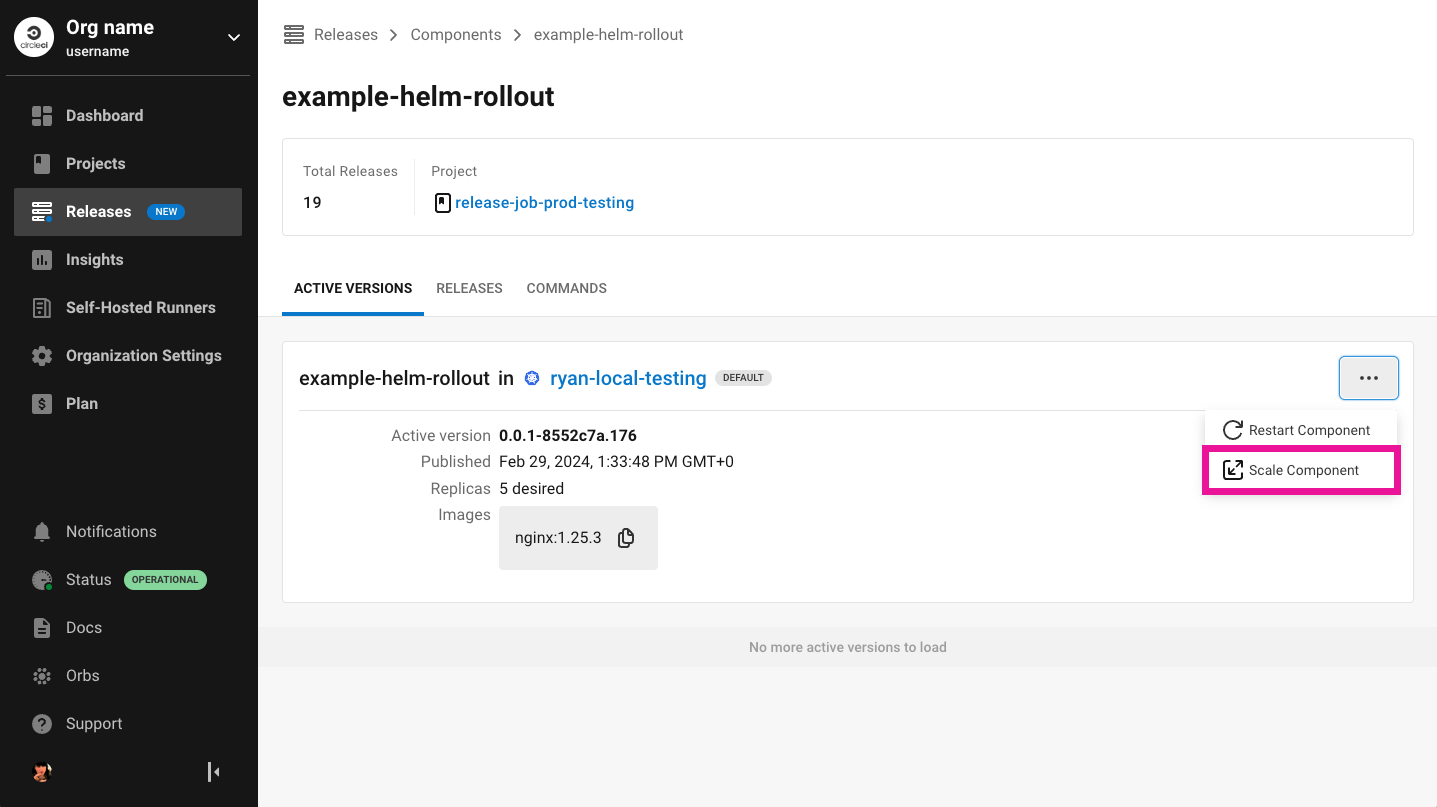Collapse the sidebar with the arrow icon
Image resolution: width=1437 pixels, height=807 pixels.
tap(214, 772)
